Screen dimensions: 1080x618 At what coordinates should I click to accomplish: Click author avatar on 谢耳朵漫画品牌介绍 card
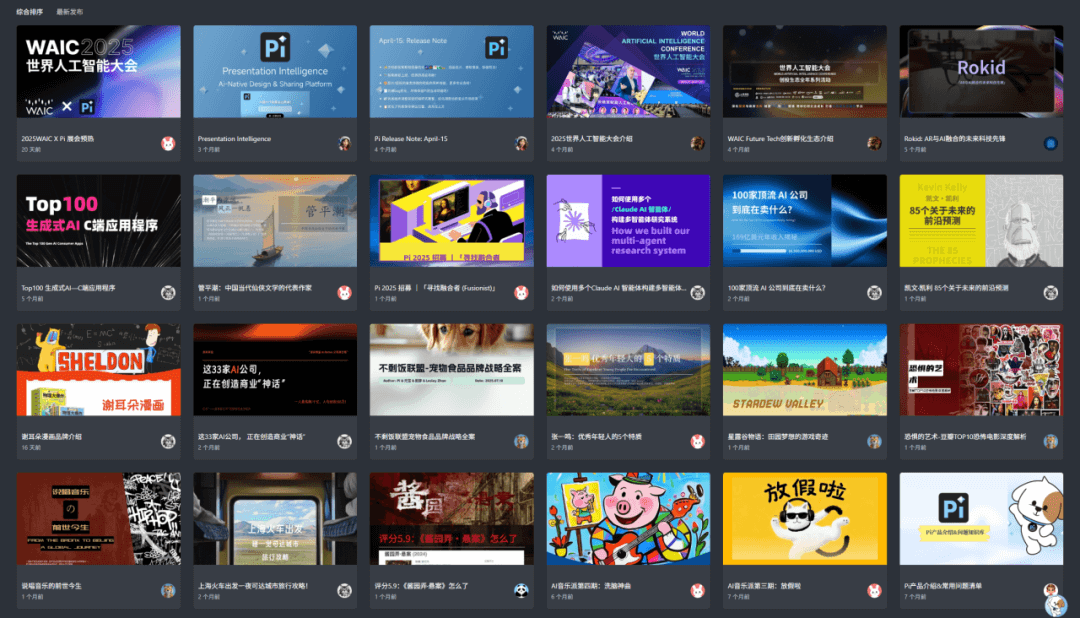(x=168, y=441)
